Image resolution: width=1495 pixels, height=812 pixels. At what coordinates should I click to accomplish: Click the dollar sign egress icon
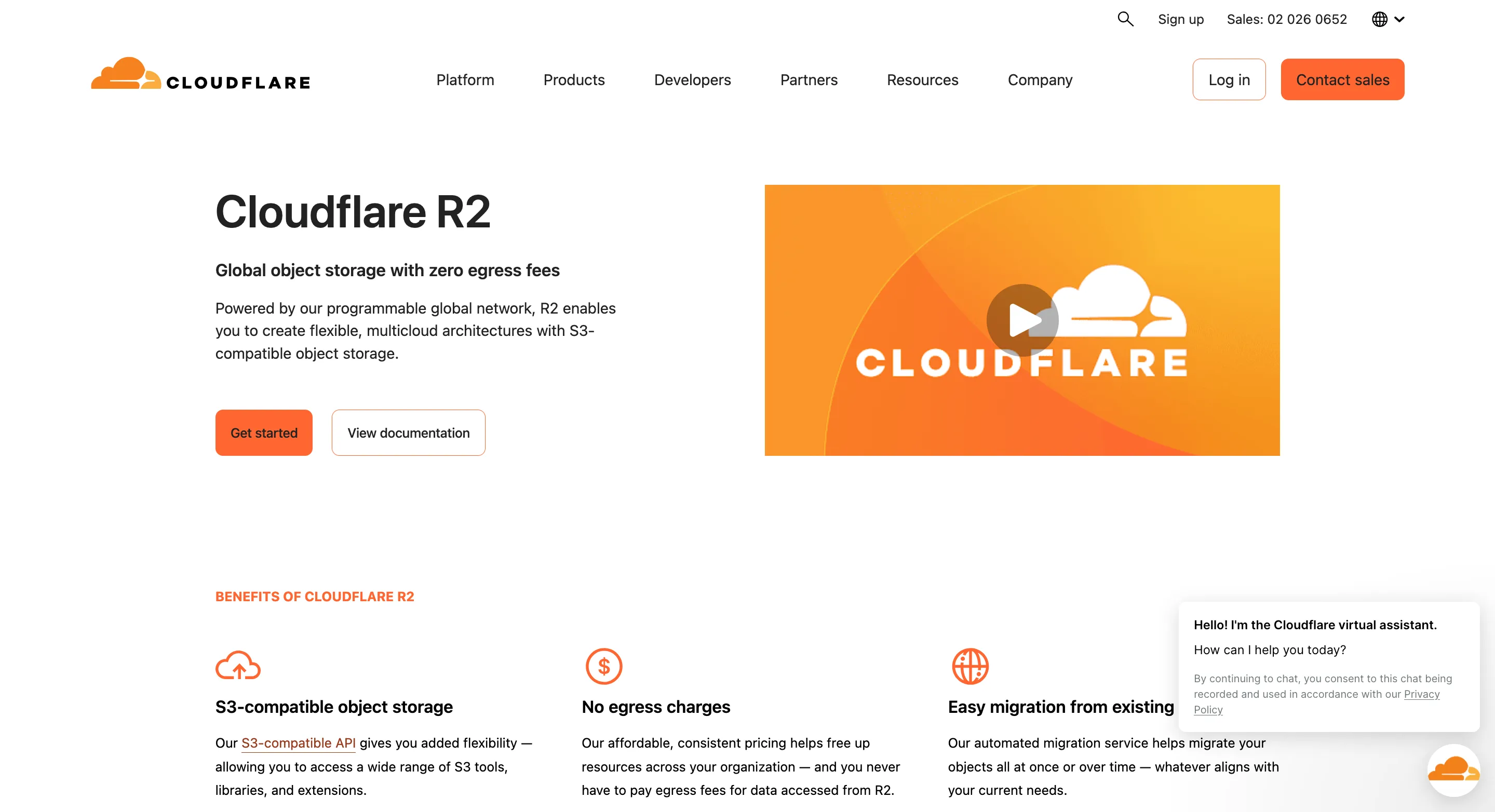[x=603, y=666]
